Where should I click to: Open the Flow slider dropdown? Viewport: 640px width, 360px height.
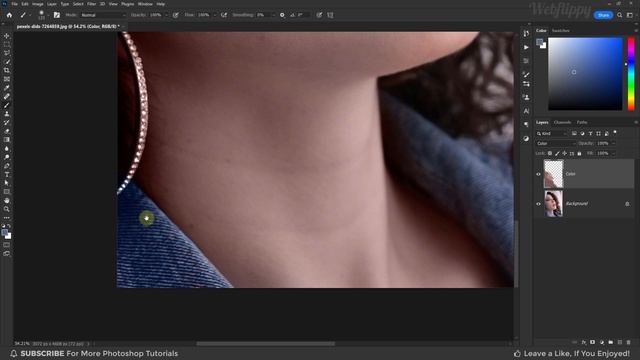click(x=215, y=15)
